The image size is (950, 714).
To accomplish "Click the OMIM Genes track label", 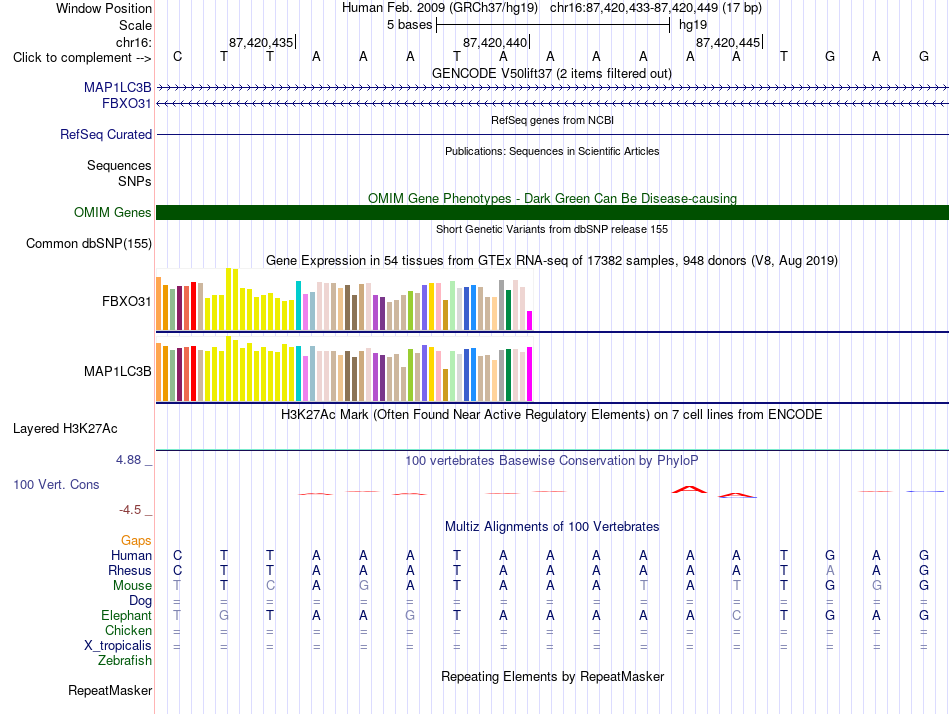I will [113, 213].
